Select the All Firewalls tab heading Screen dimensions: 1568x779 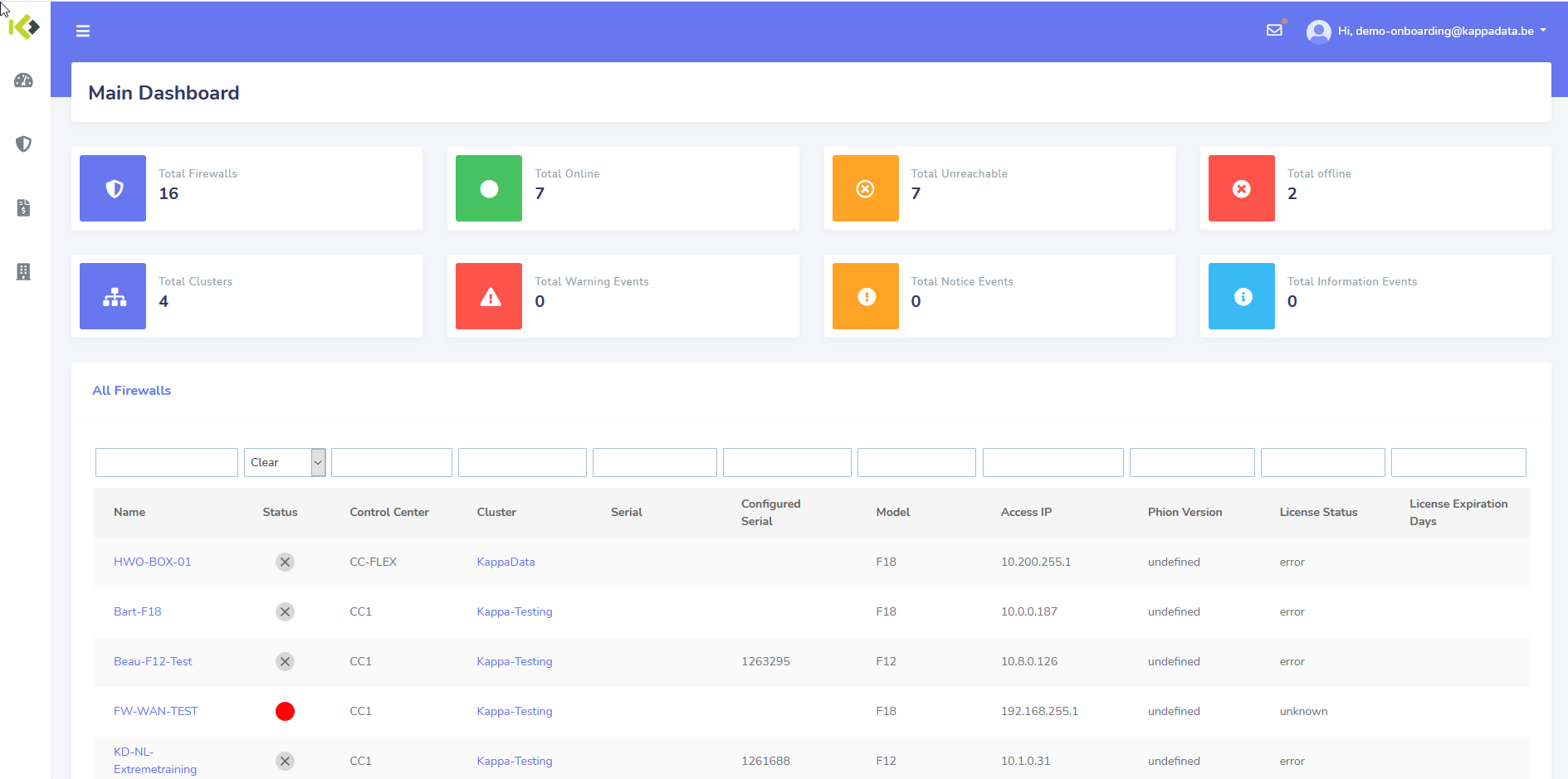coord(132,391)
